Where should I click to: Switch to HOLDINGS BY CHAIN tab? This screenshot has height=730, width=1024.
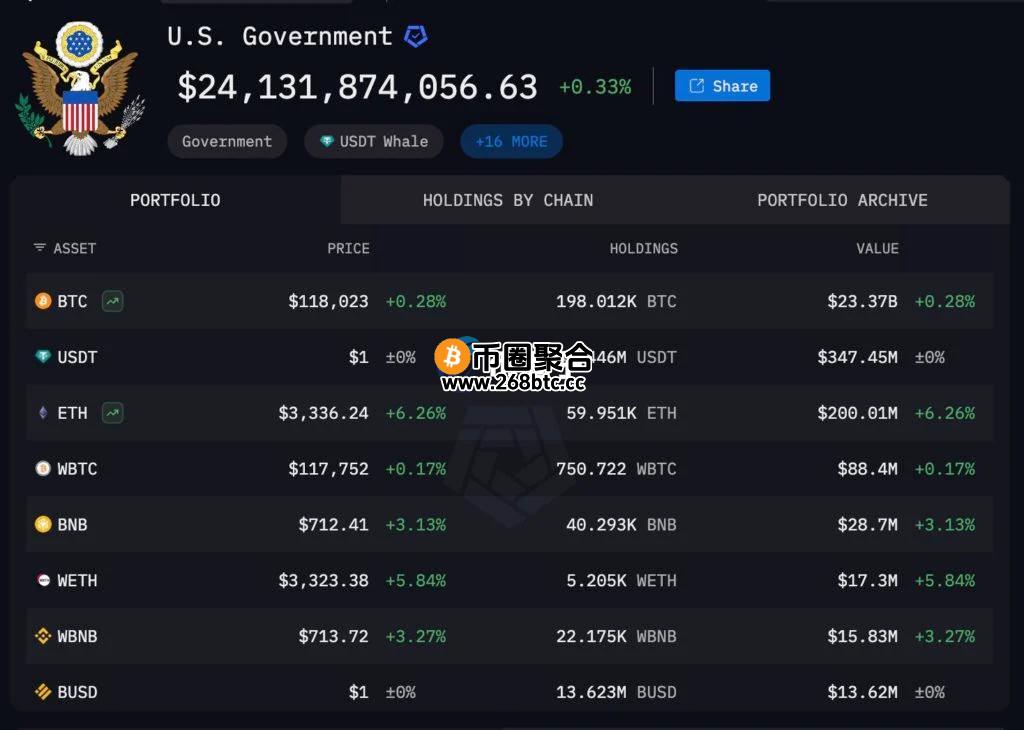point(508,200)
